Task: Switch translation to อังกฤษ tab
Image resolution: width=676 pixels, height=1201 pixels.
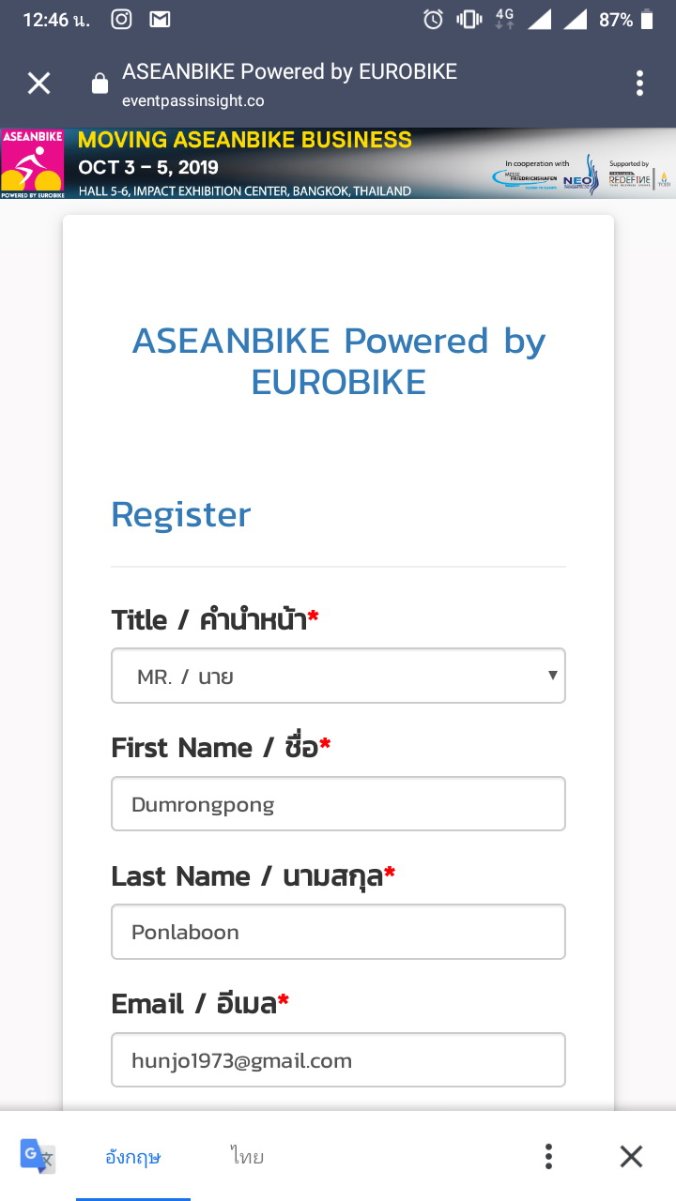Action: pyautogui.click(x=133, y=1157)
